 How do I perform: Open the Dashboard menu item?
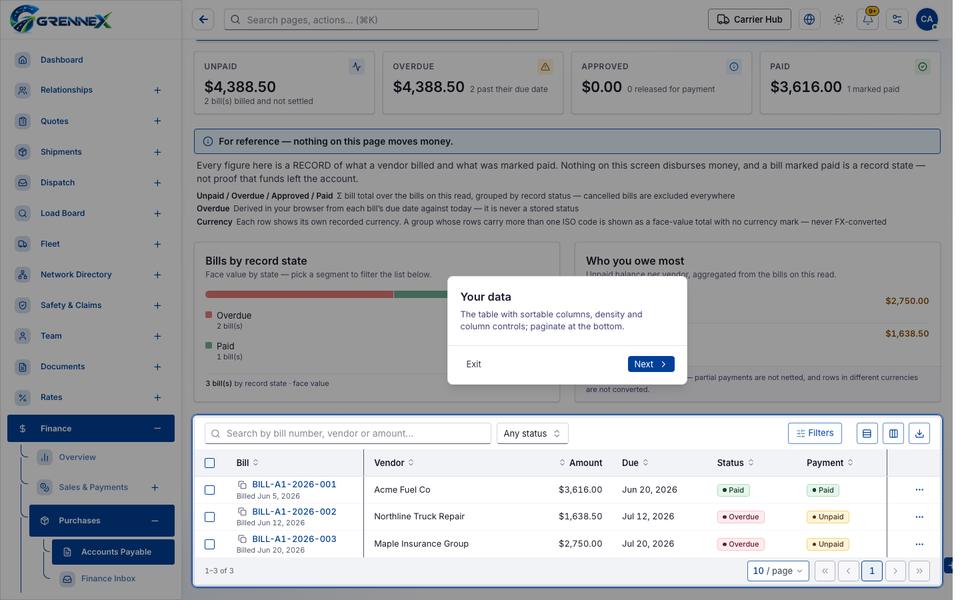coord(91,60)
